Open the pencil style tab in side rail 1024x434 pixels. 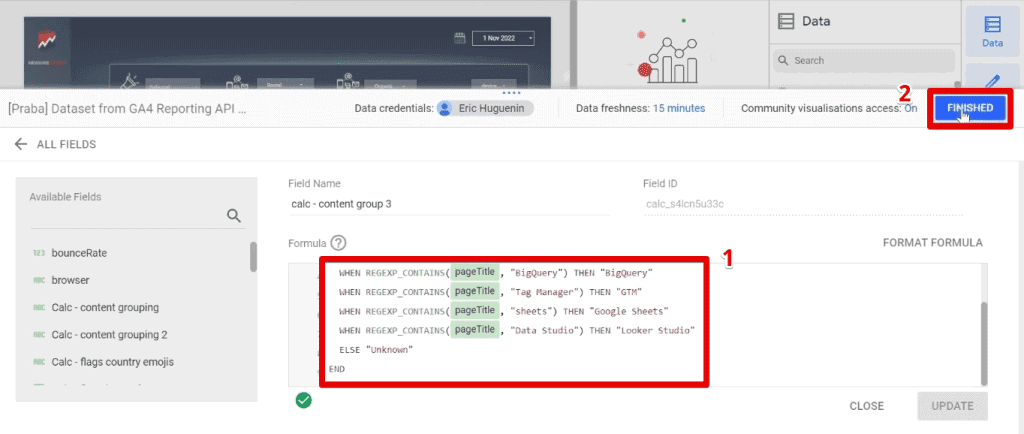992,82
